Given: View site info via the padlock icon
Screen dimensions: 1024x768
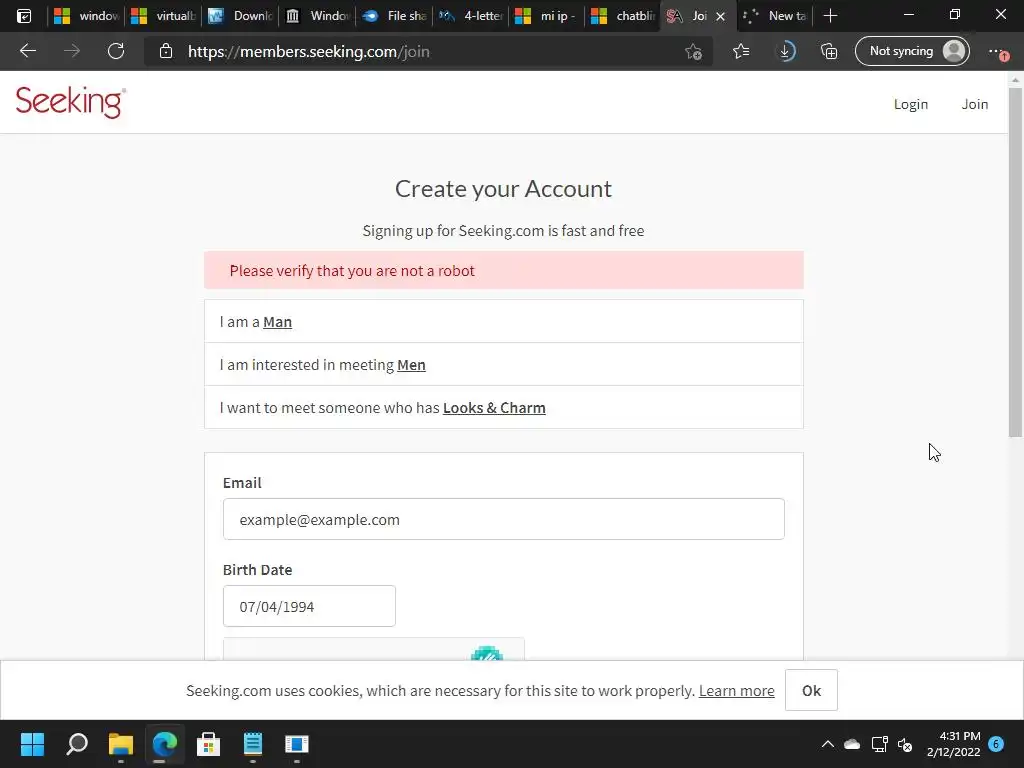Looking at the screenshot, I should (x=166, y=51).
